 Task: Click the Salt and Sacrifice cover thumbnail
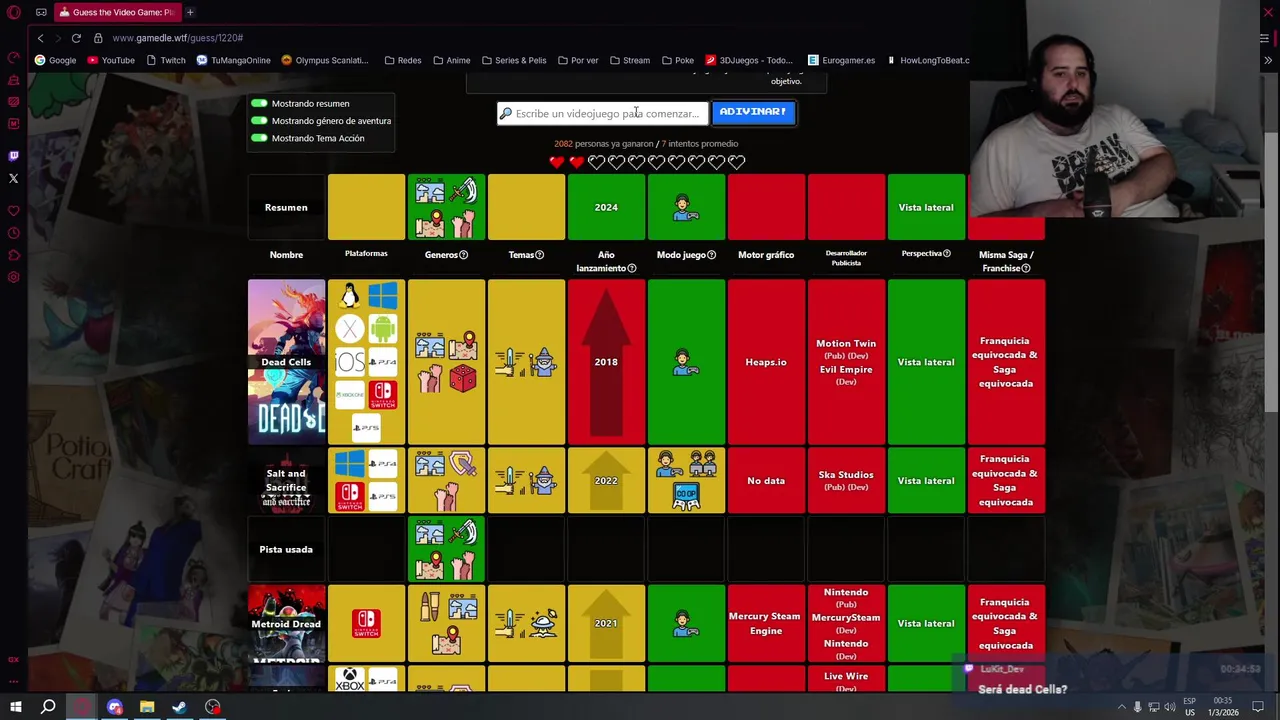pyautogui.click(x=286, y=481)
